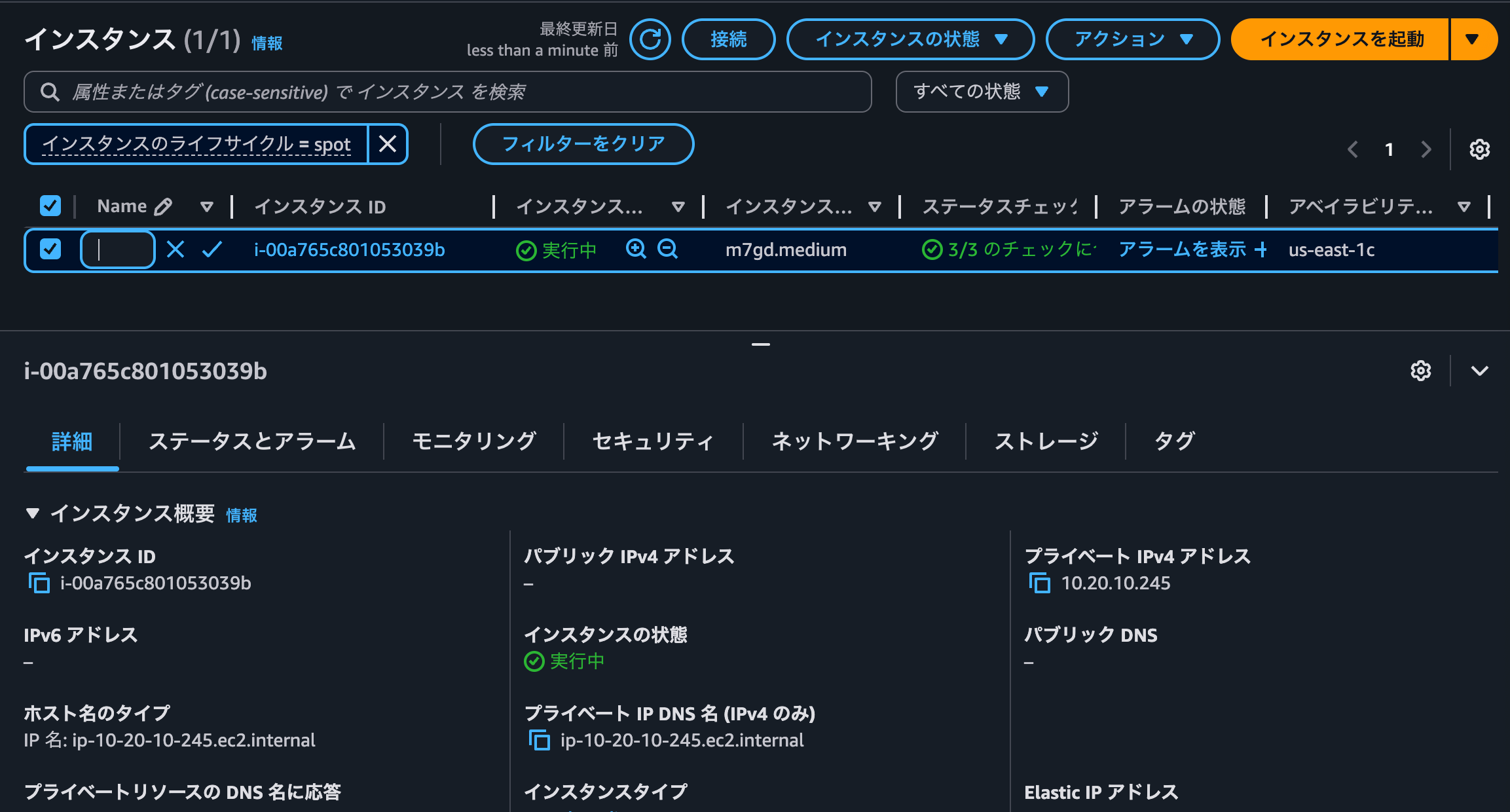The height and width of the screenshot is (812, 1510).
Task: Open the すべての状態 state filter dropdown
Action: [x=981, y=92]
